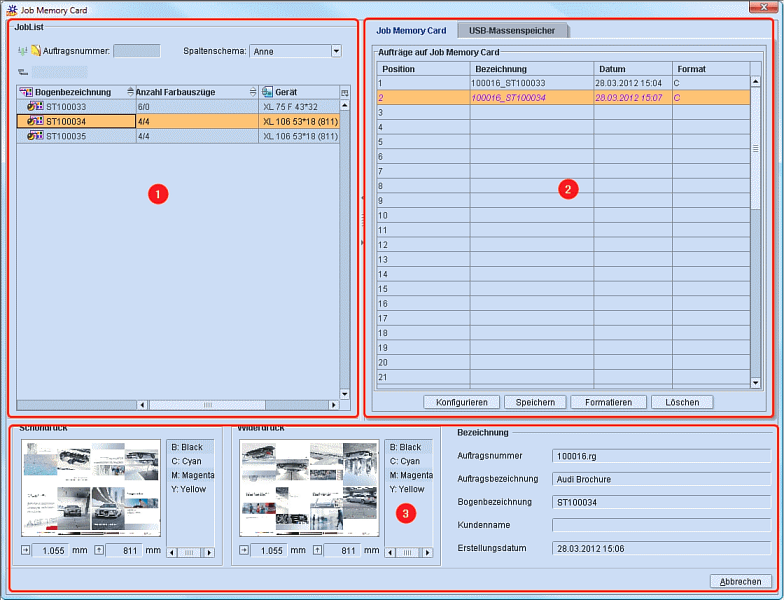Open the Spaltenschema dropdown
This screenshot has width=784, height=600.
point(336,50)
